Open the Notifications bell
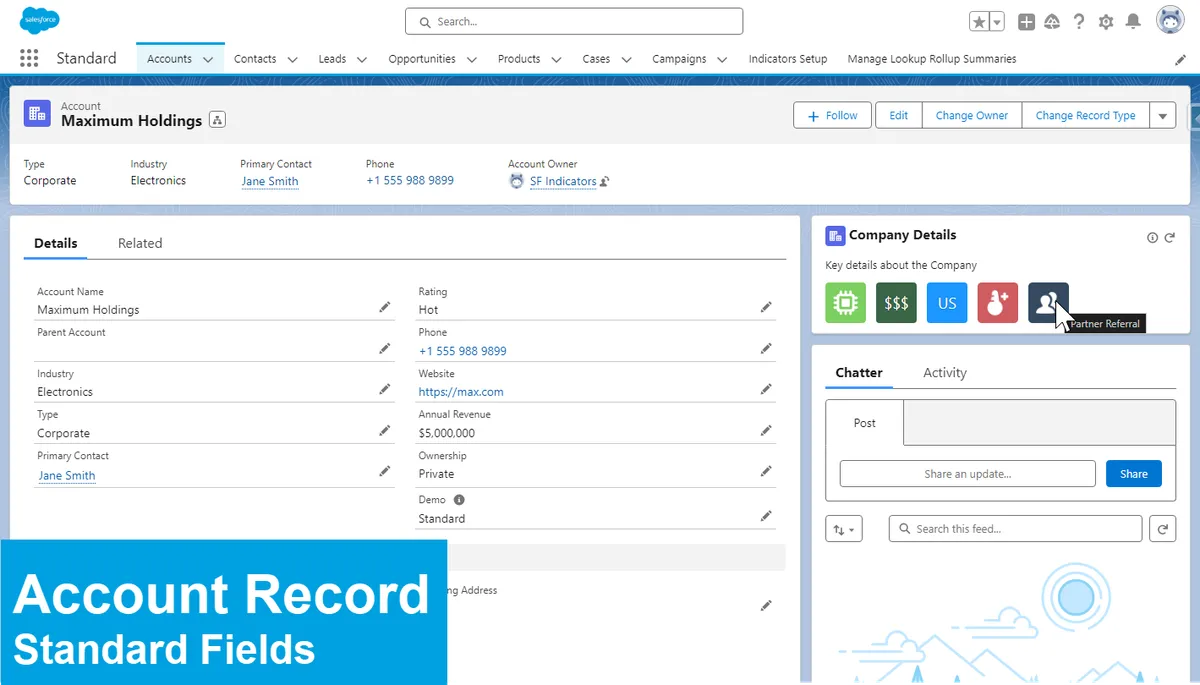The image size is (1200, 685). tap(1133, 22)
